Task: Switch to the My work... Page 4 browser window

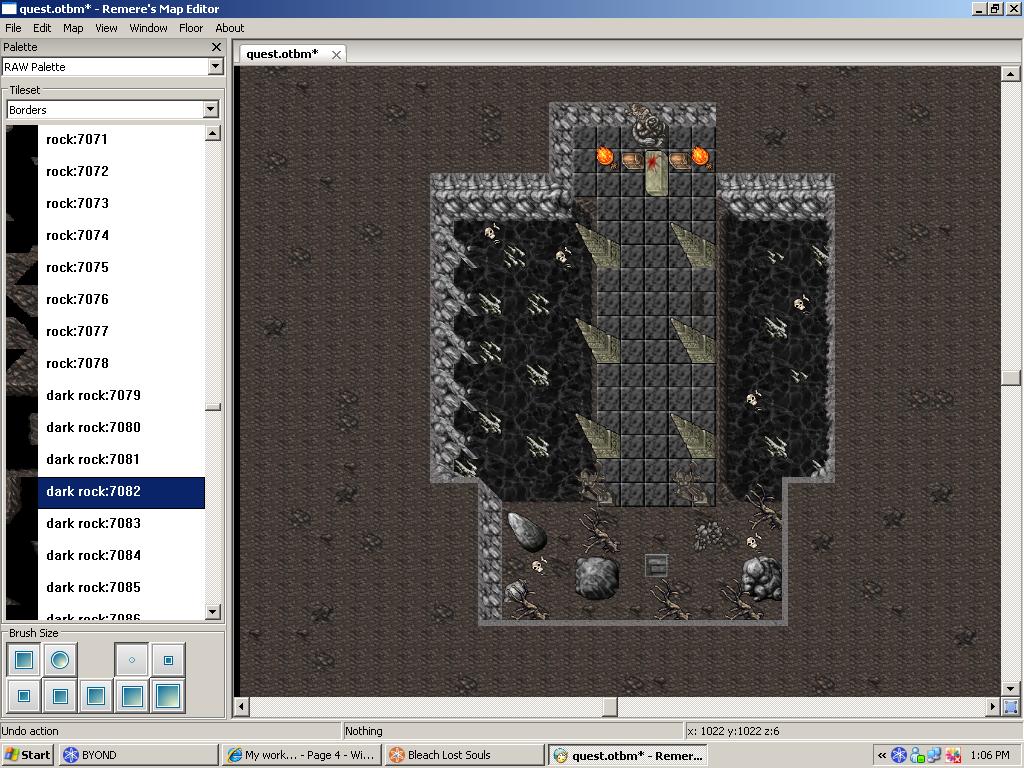Action: coord(302,755)
